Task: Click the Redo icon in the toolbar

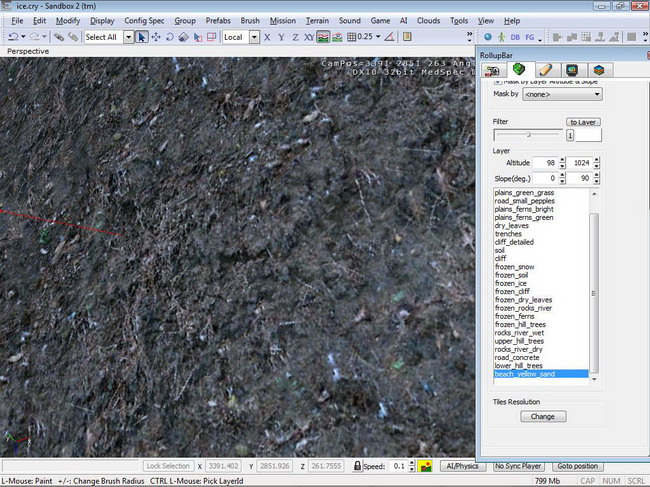Action: click(x=34, y=37)
